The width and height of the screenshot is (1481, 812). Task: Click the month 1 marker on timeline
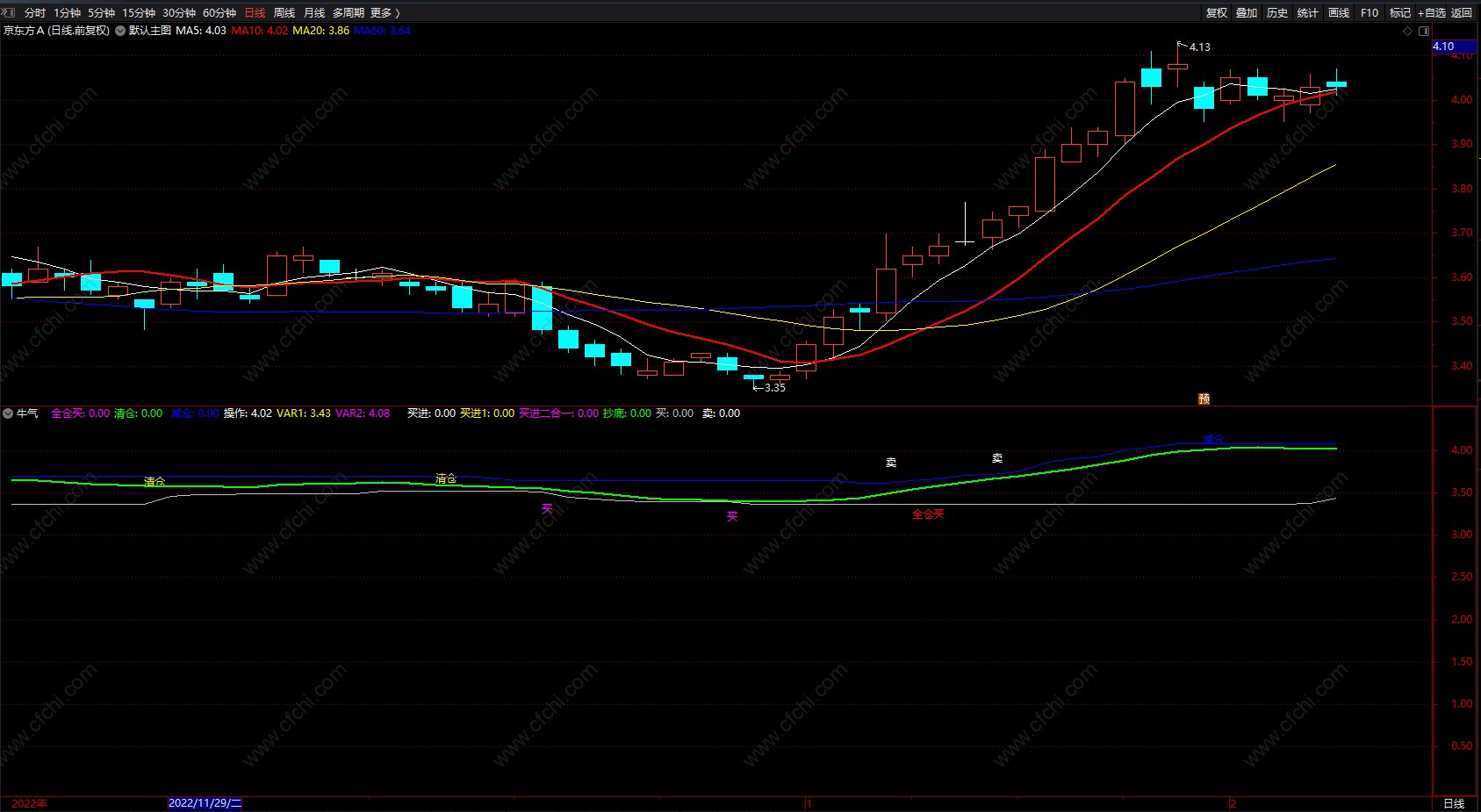pyautogui.click(x=809, y=803)
